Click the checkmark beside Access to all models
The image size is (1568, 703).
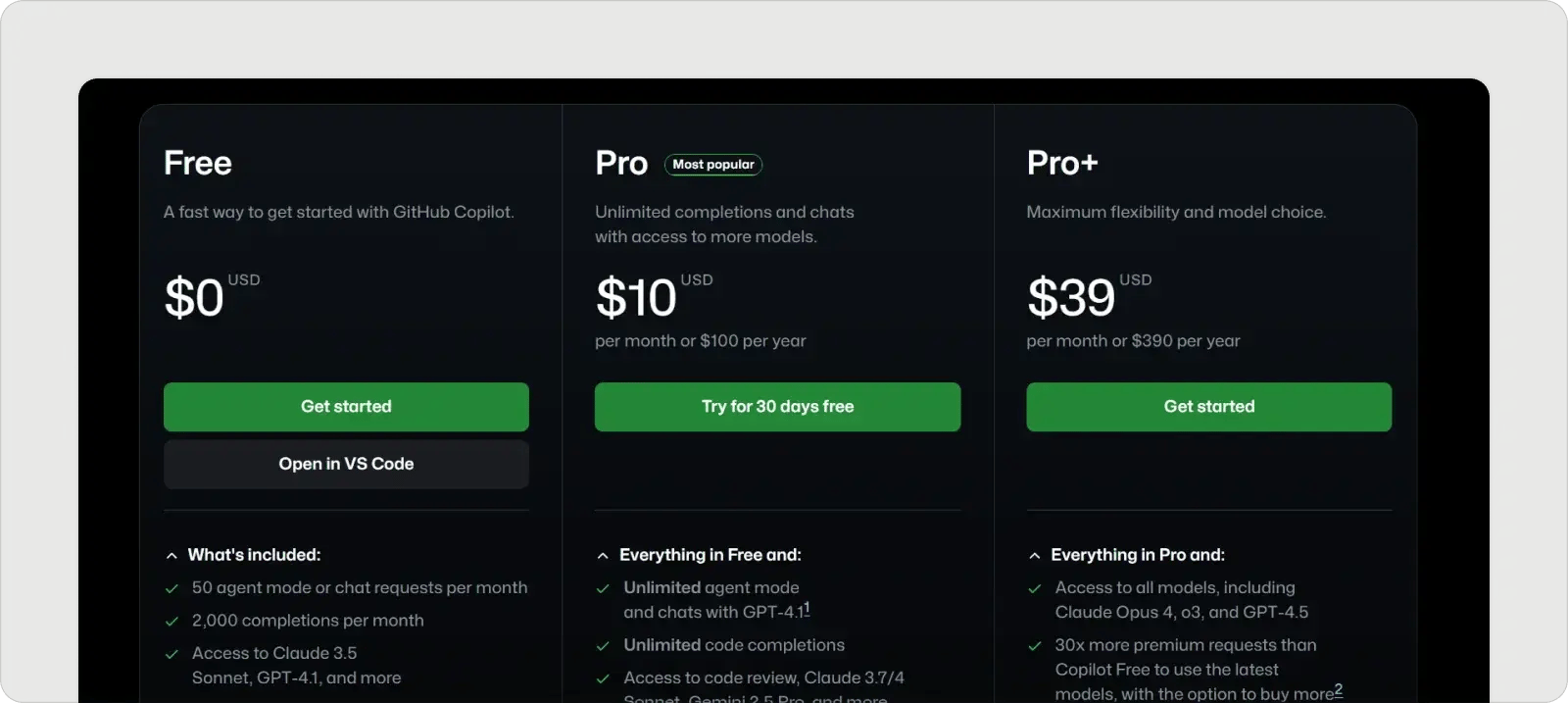[1035, 587]
